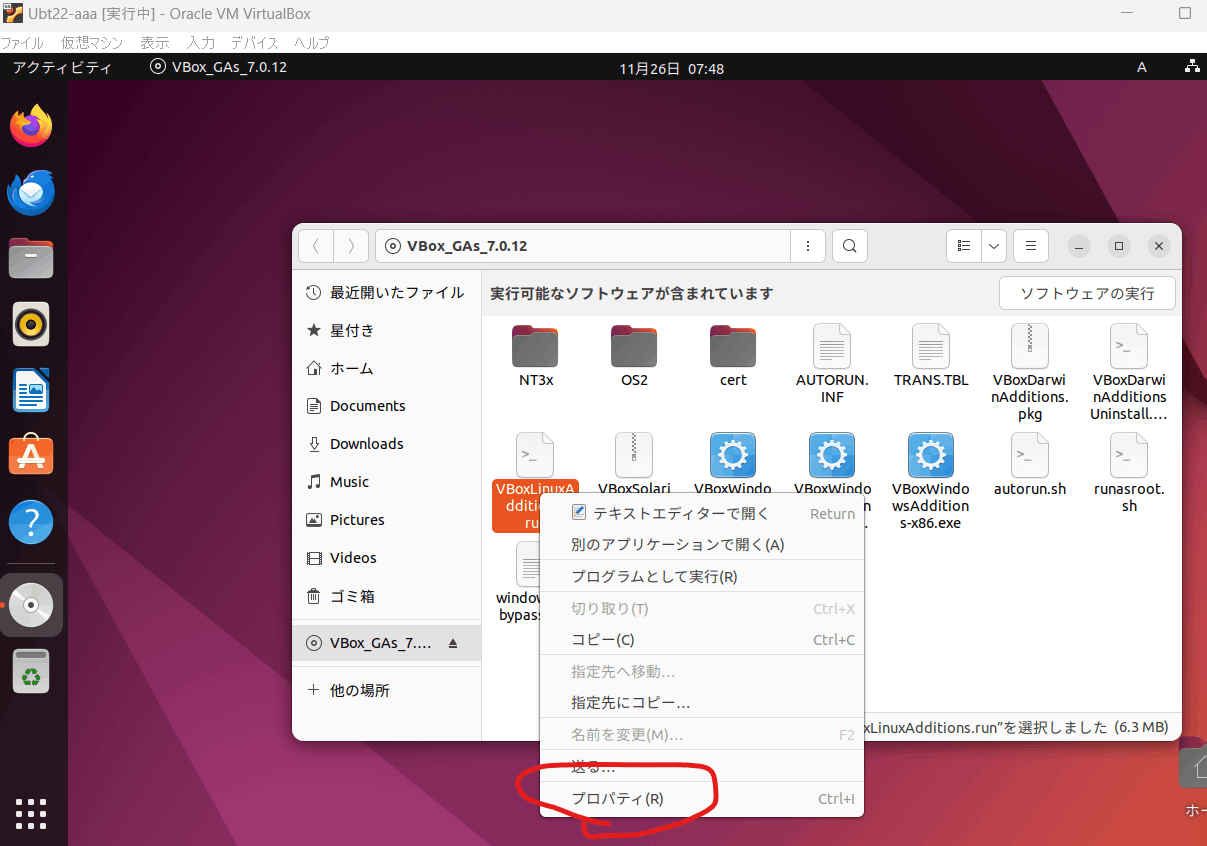Choose 送る… from context menu
1207x846 pixels.
click(x=702, y=767)
